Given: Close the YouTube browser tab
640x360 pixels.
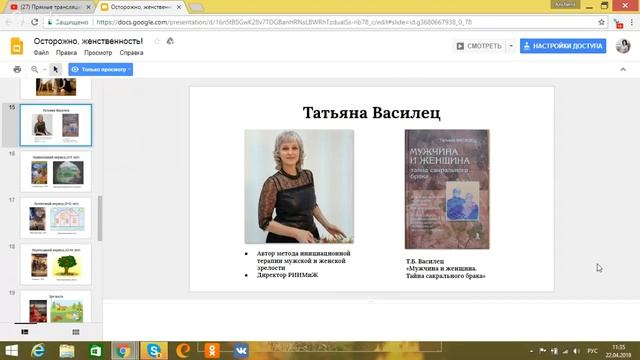Looking at the screenshot, I should pyautogui.click(x=88, y=7).
